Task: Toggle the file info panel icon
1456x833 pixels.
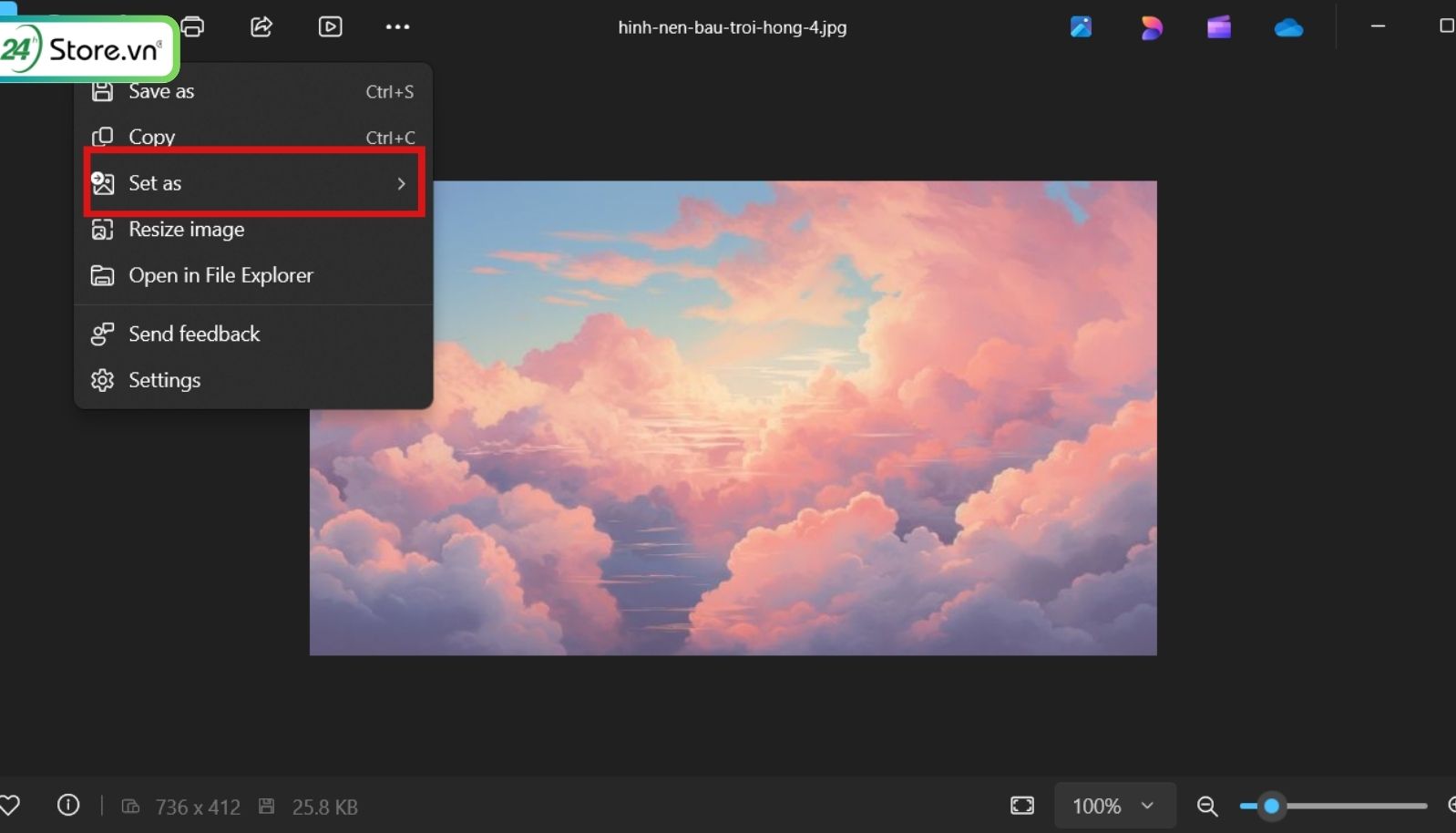Action: 68,806
